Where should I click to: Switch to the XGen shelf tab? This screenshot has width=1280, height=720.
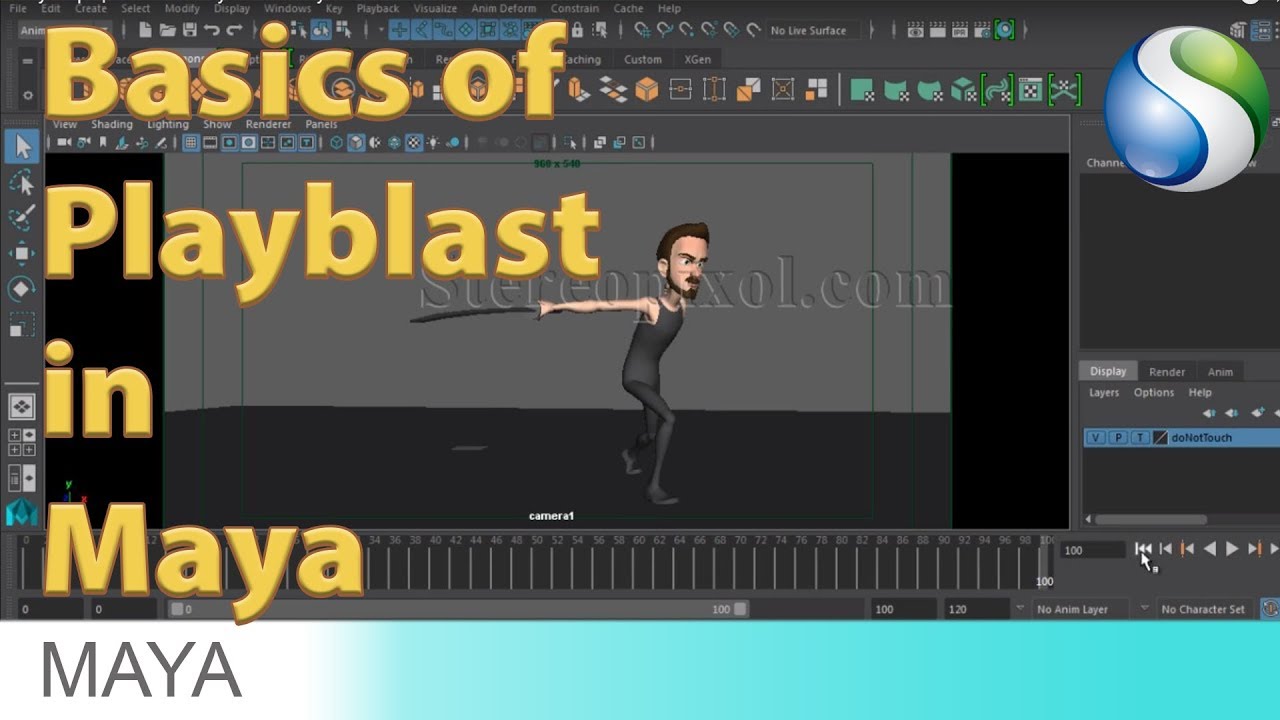pos(697,59)
